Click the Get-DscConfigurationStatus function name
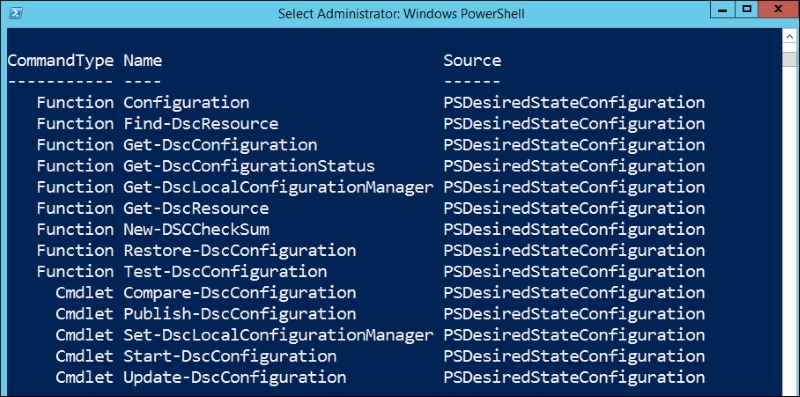 [249, 166]
